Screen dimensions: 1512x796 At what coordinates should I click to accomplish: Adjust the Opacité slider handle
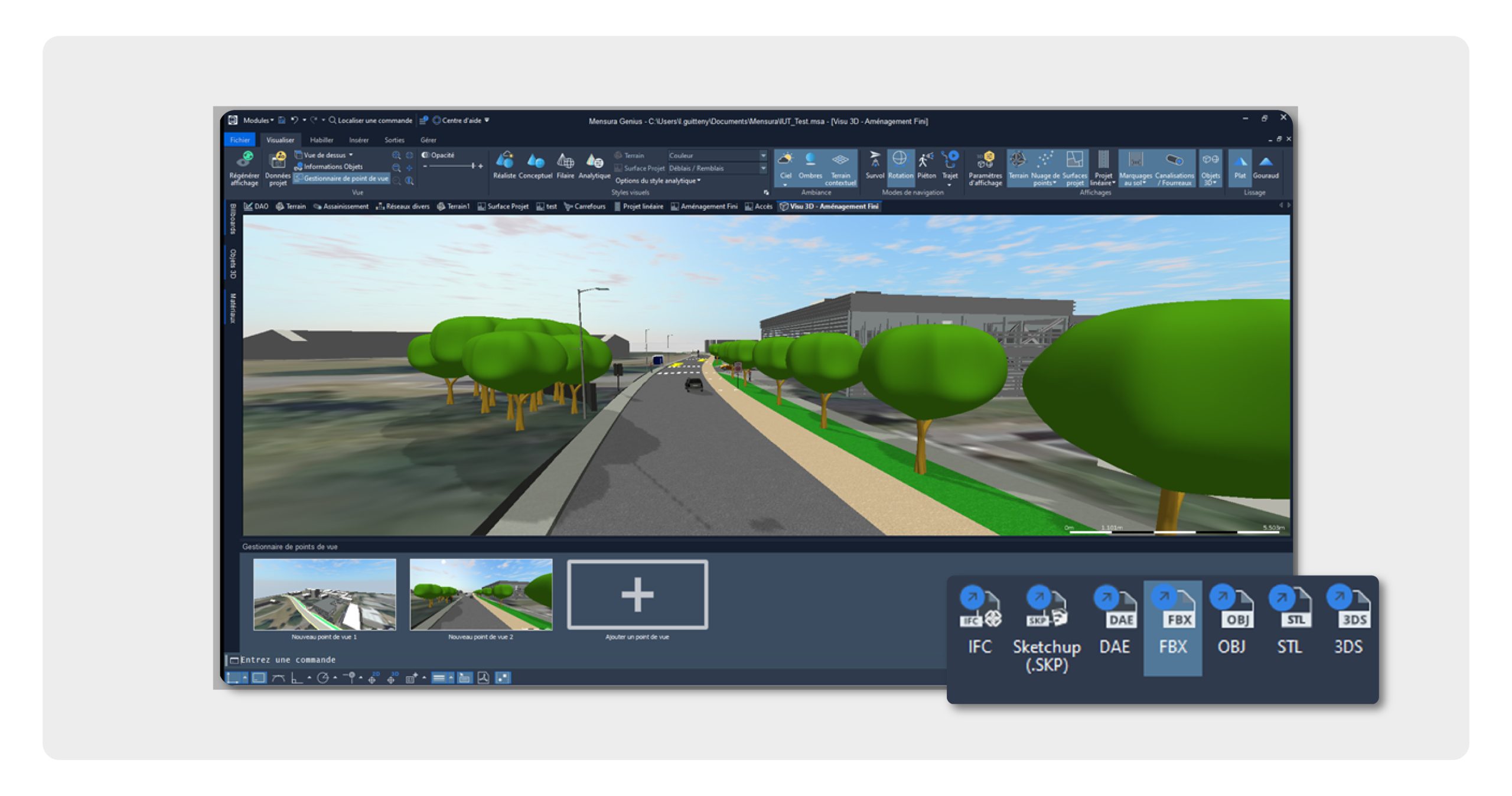[473, 166]
